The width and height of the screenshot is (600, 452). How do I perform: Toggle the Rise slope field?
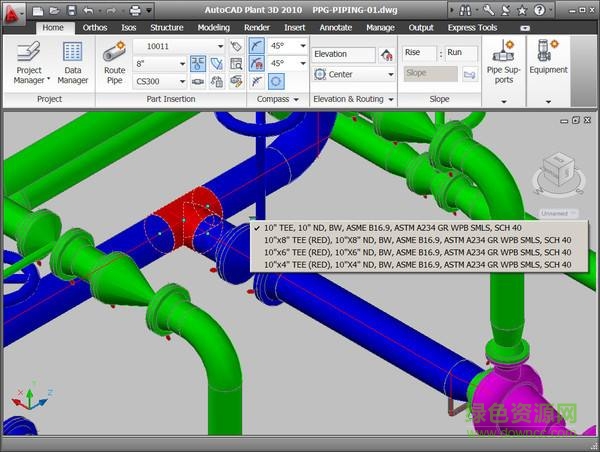pos(419,53)
